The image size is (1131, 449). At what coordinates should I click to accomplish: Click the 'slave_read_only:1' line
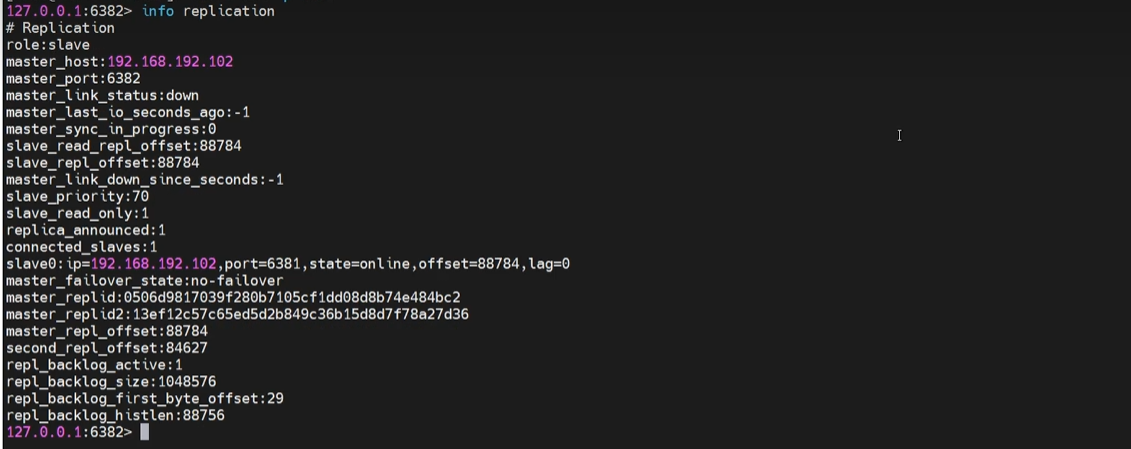point(77,213)
